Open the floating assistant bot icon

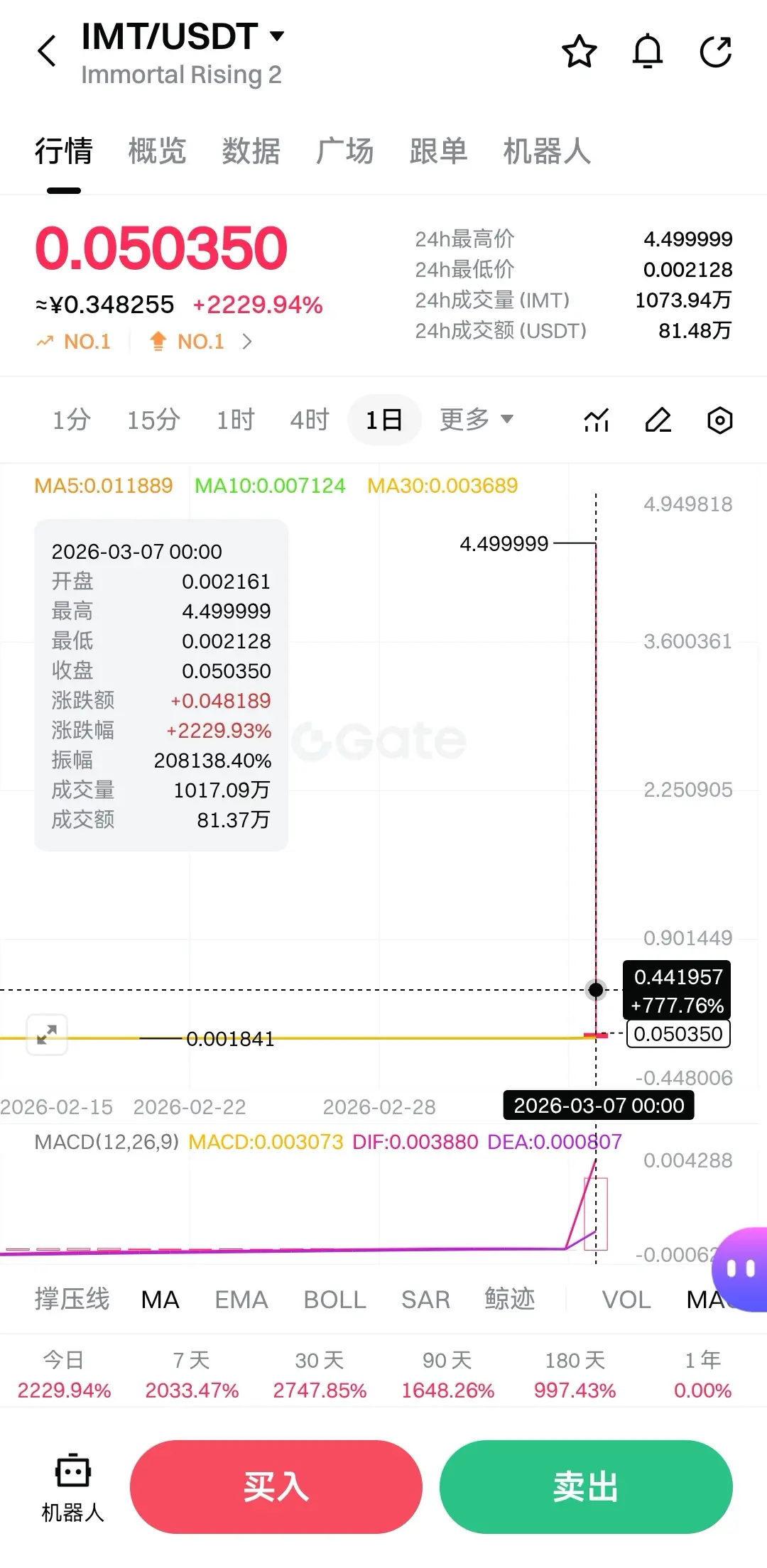(740, 1269)
